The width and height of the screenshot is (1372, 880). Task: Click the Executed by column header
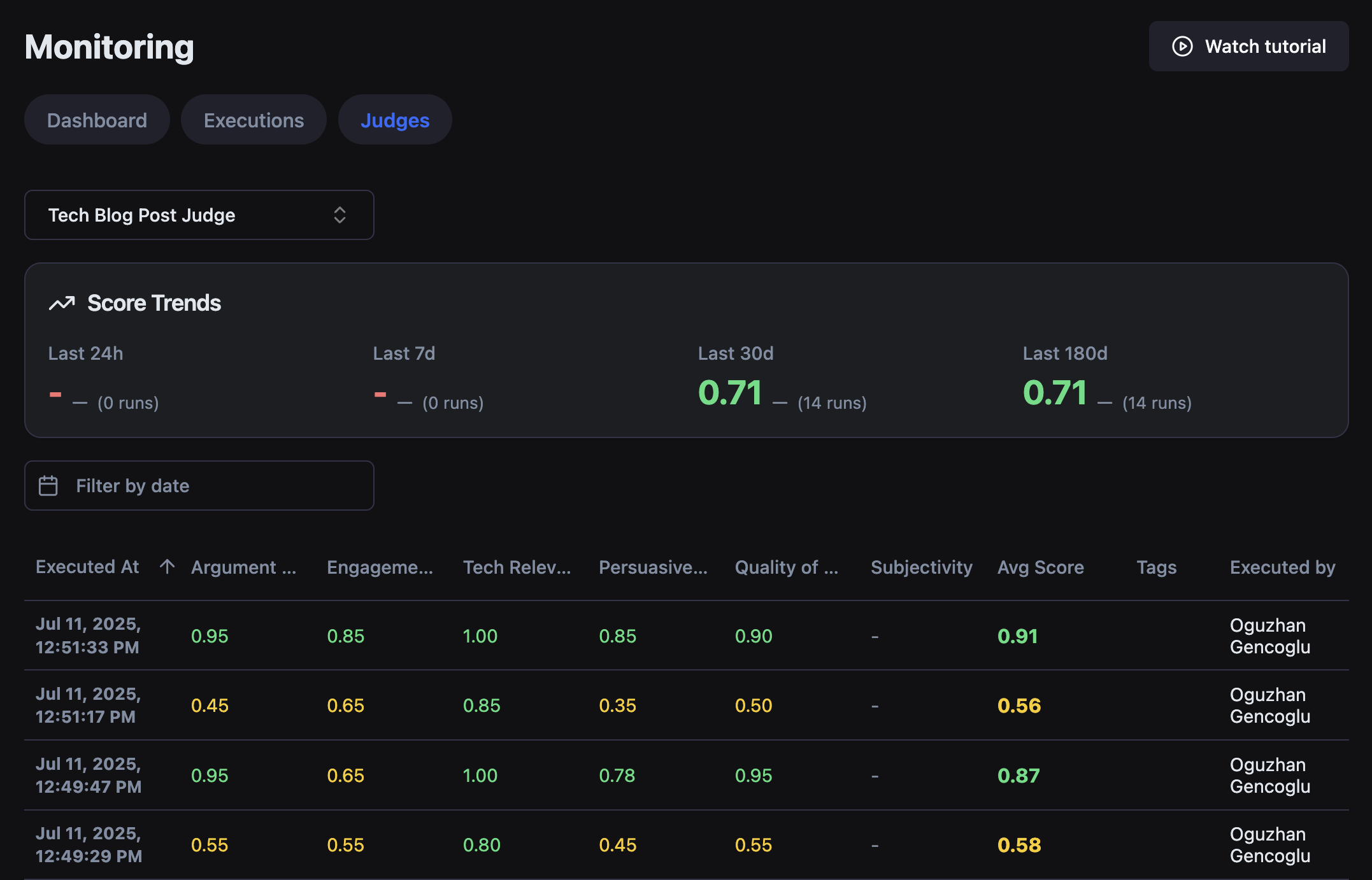1282,567
